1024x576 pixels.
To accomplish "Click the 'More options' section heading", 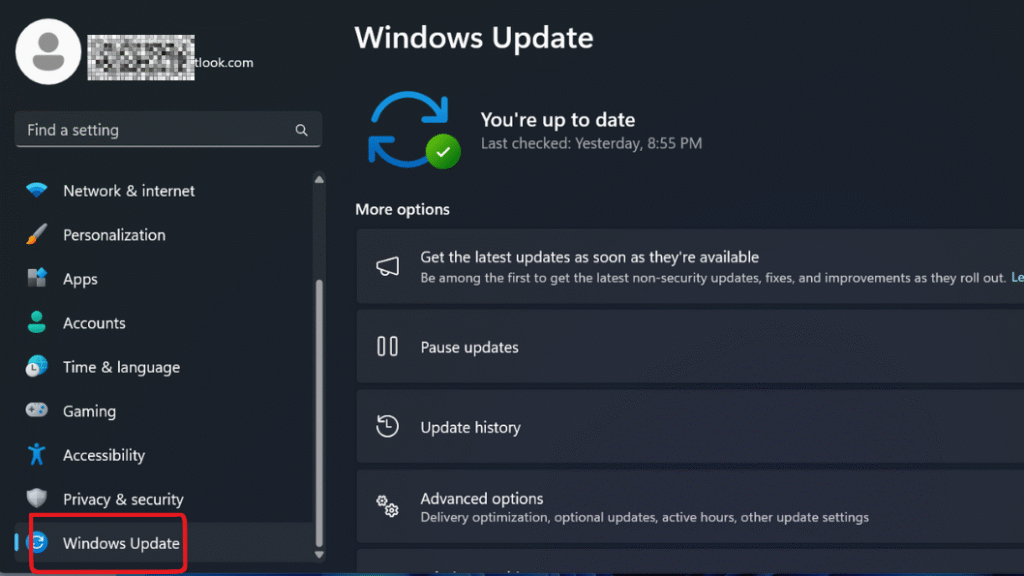I will [x=402, y=209].
